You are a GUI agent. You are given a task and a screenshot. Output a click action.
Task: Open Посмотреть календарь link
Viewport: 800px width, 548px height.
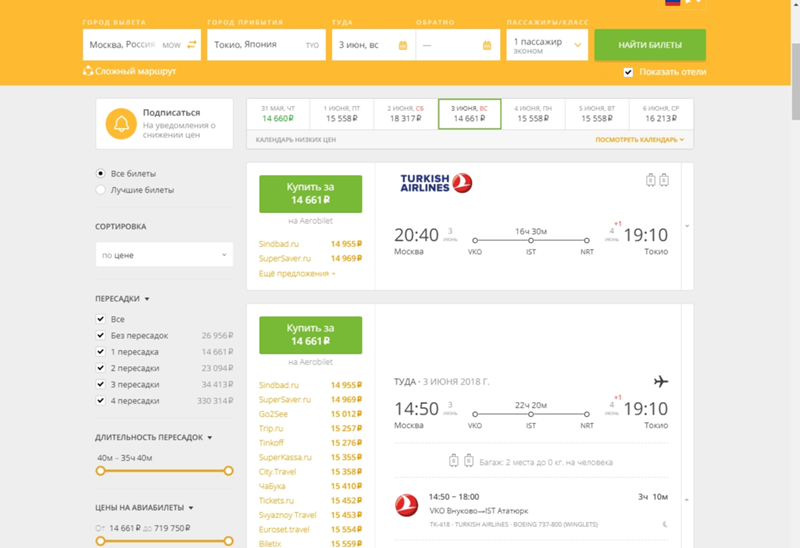pos(640,140)
